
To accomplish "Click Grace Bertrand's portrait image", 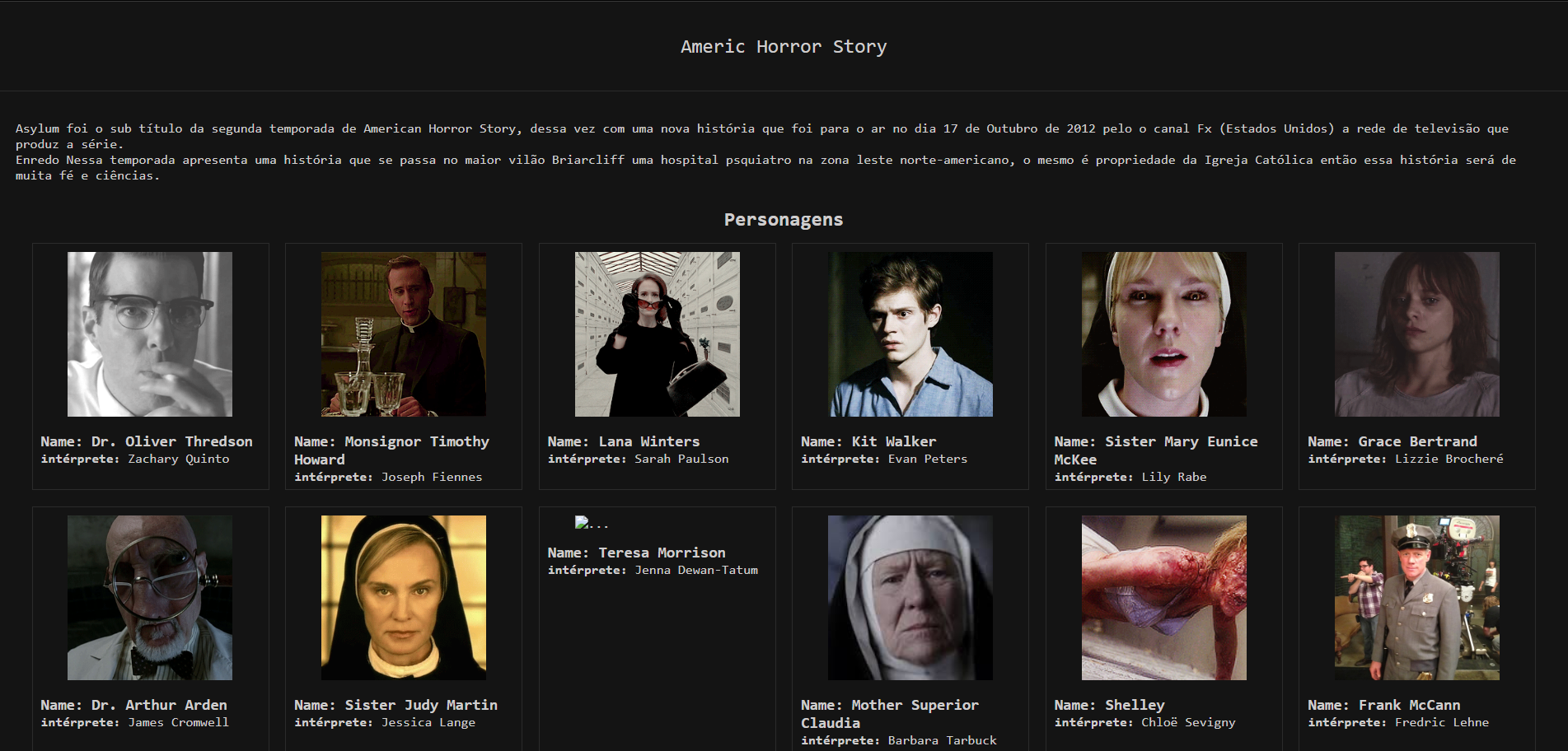I will tap(1416, 334).
